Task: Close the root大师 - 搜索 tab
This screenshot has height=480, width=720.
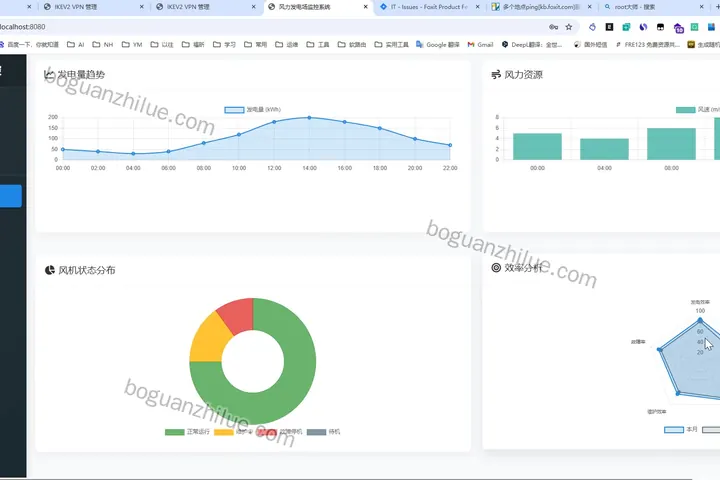Action: click(702, 7)
